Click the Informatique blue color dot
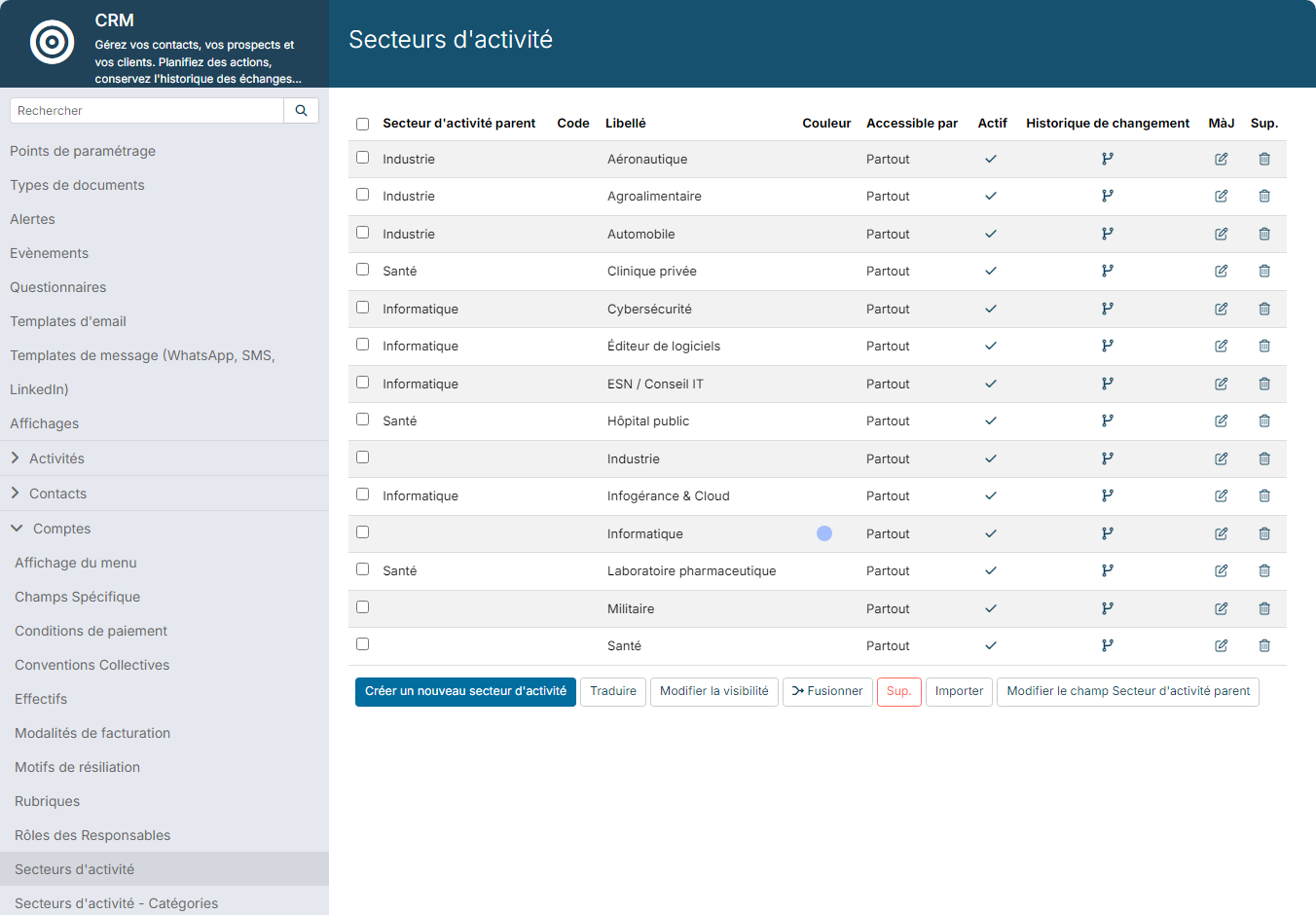 pyautogui.click(x=824, y=533)
